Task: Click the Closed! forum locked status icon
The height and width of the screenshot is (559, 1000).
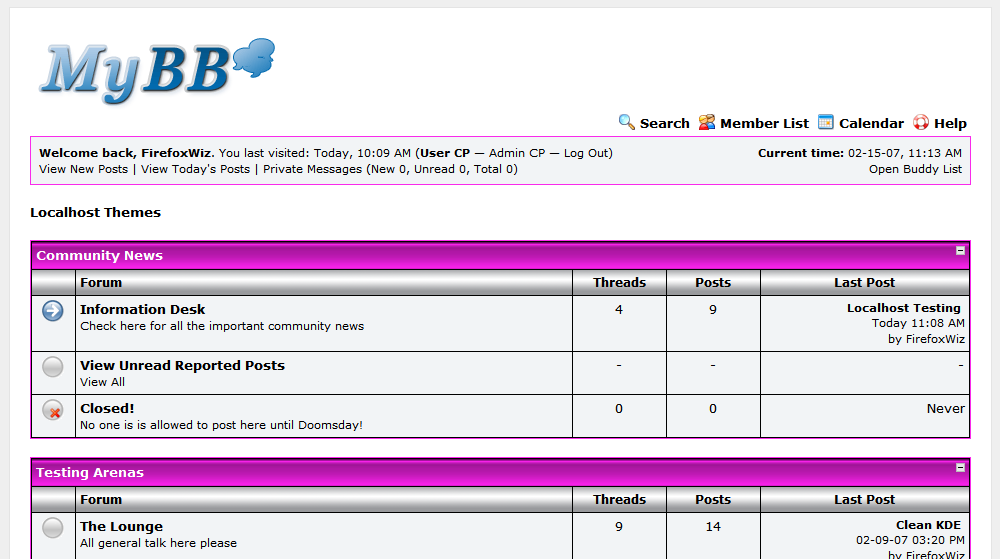Action: coord(53,410)
